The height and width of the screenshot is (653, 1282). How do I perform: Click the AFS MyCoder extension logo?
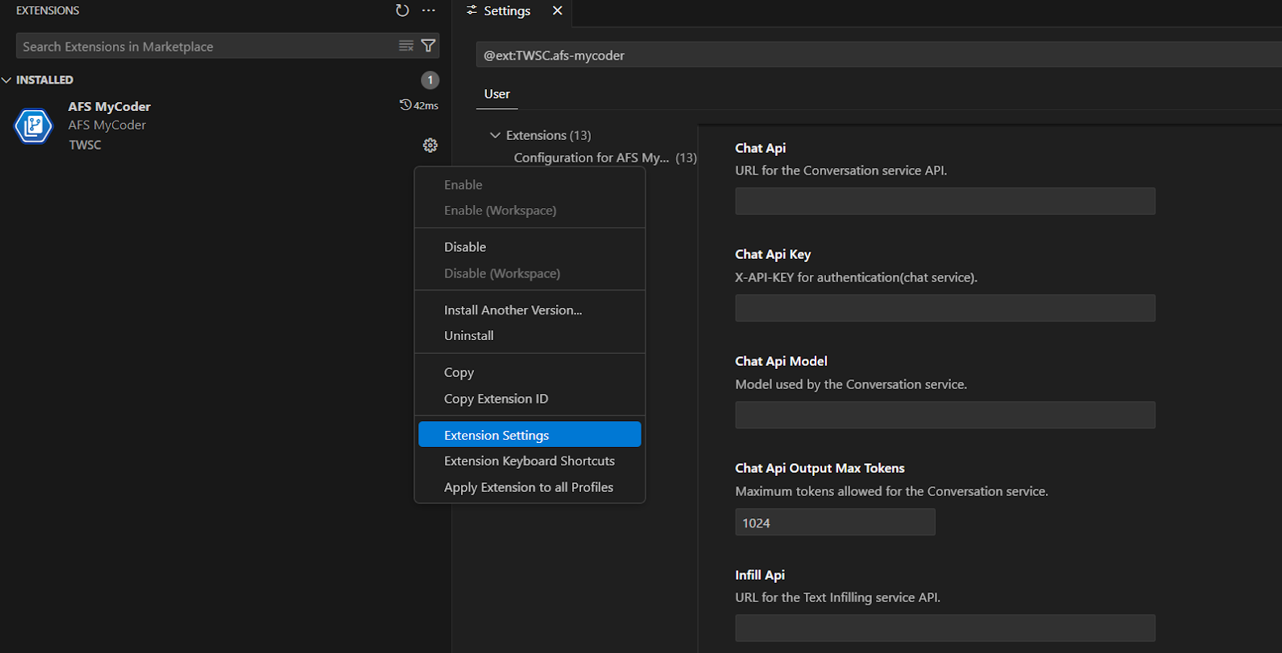pos(33,126)
